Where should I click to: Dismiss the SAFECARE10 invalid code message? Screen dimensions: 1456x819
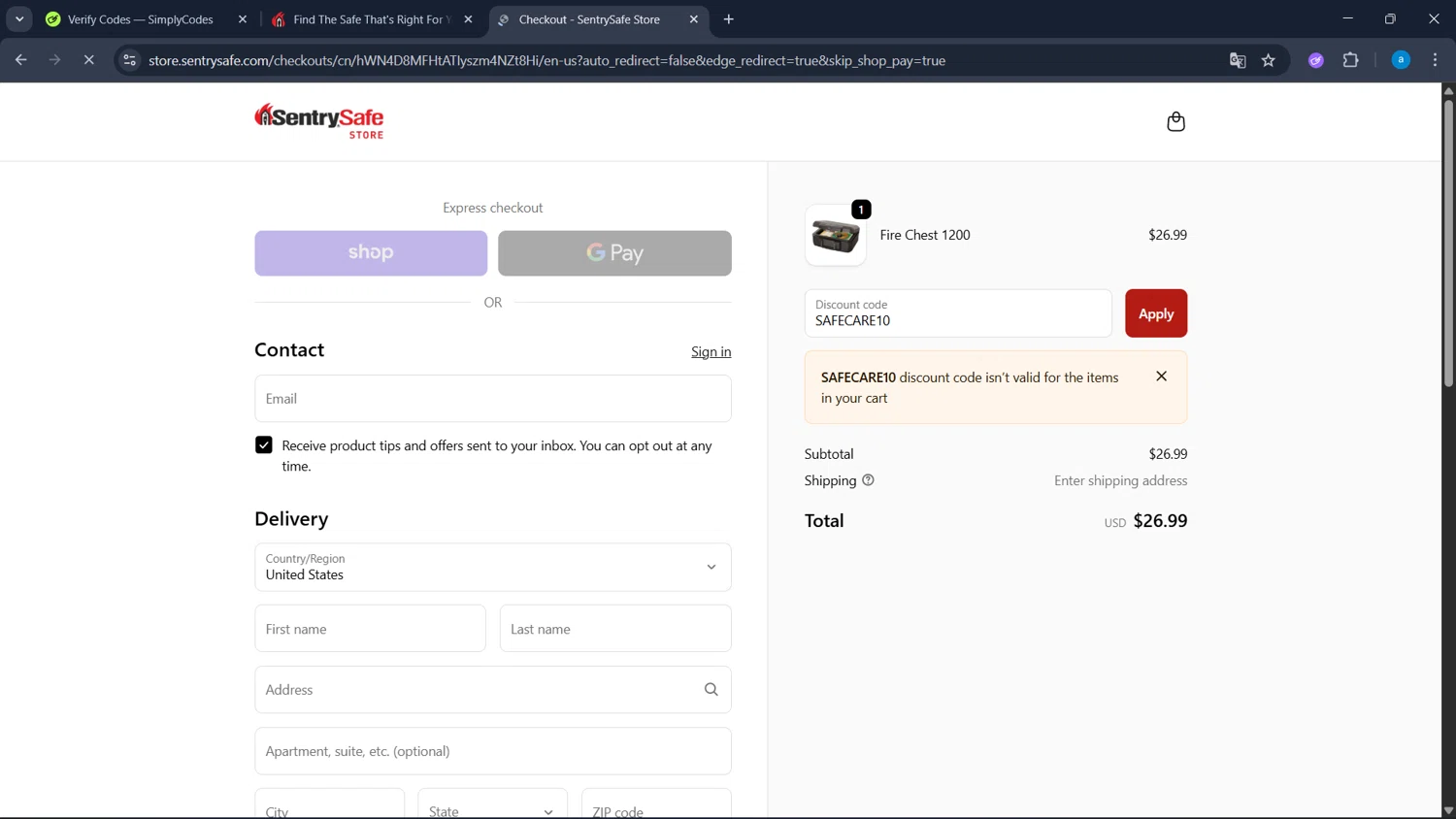[1161, 377]
